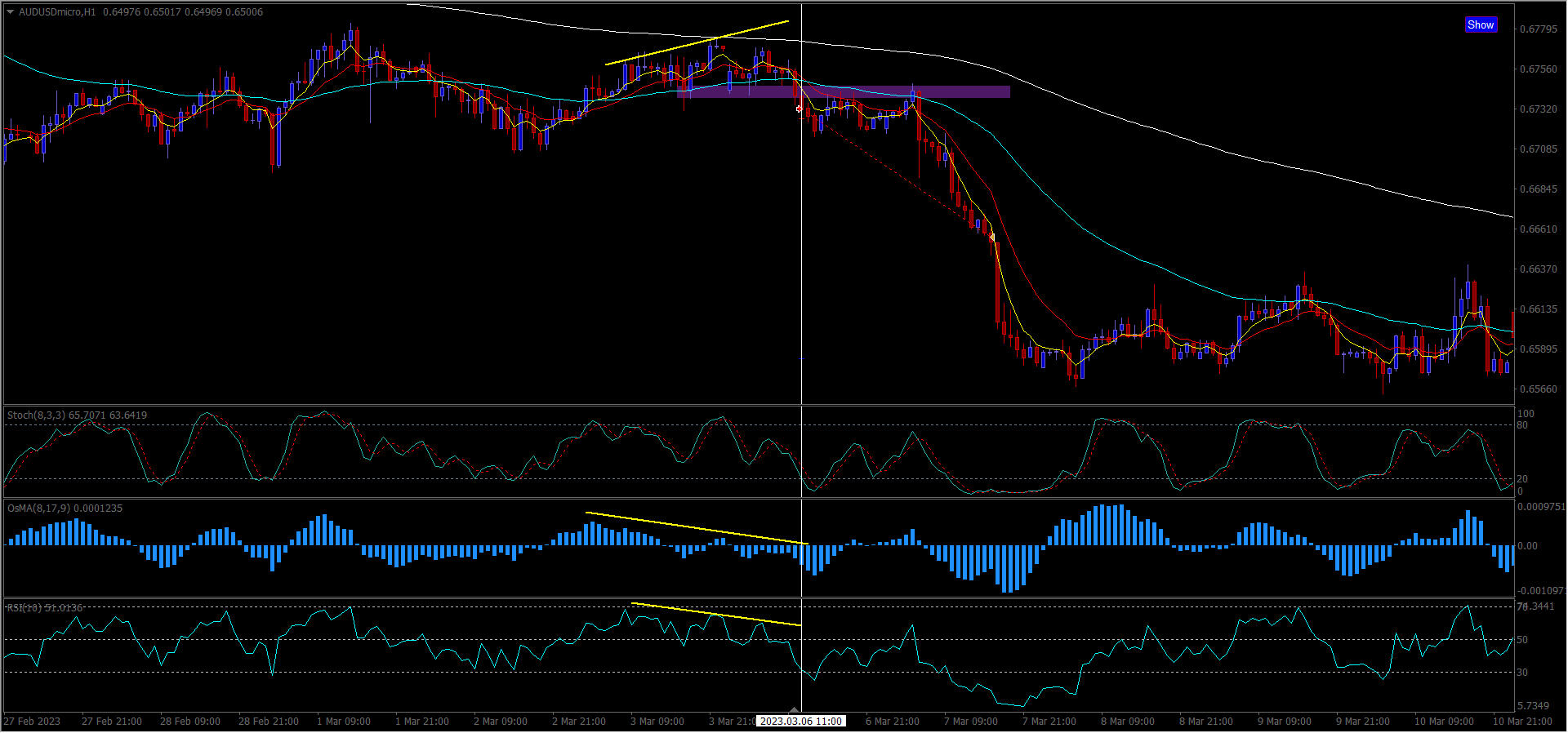The width and height of the screenshot is (1568, 733).
Task: Click the RSI(10) indicator label
Action: (x=24, y=608)
